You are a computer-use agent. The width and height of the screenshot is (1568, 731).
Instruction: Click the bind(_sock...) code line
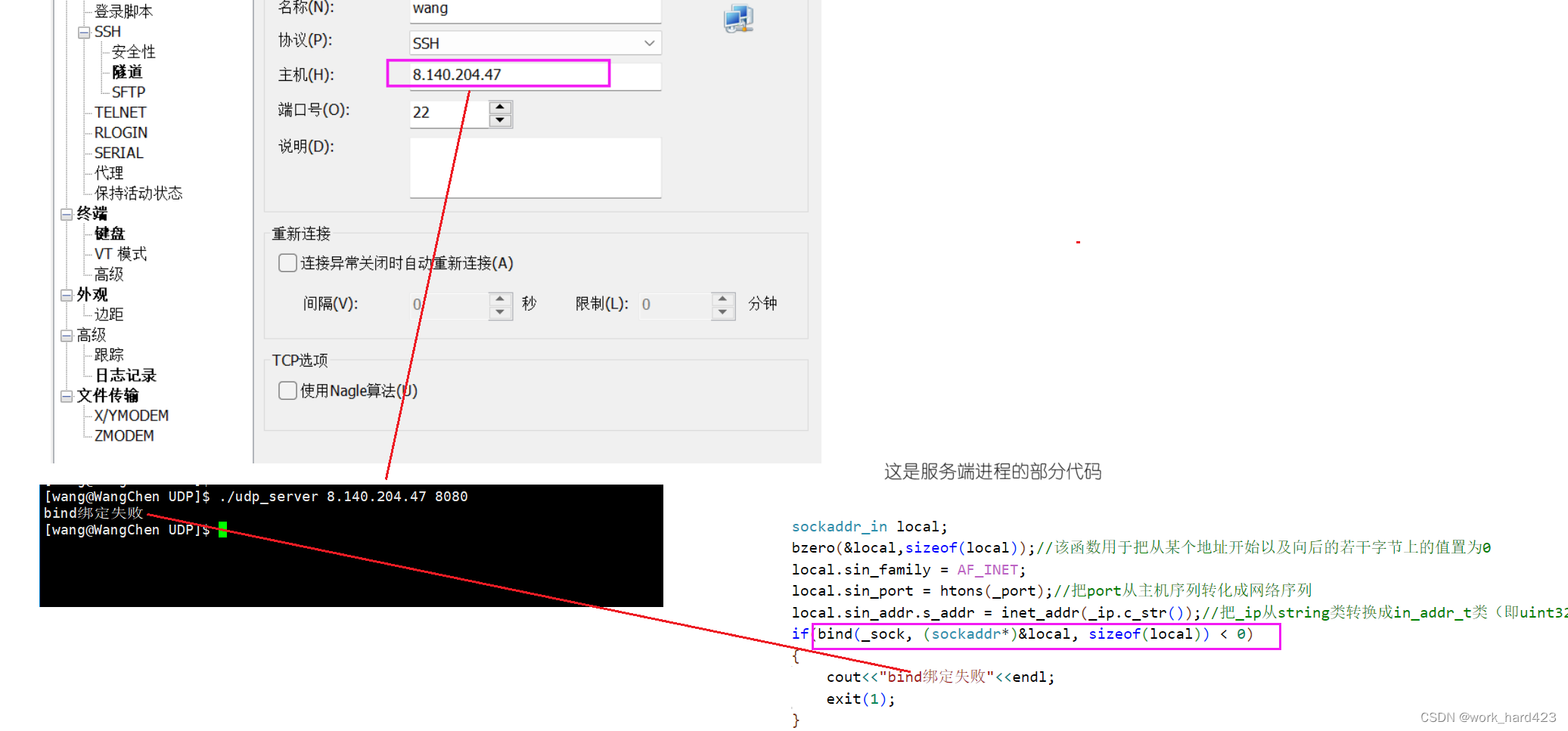coord(1035,634)
